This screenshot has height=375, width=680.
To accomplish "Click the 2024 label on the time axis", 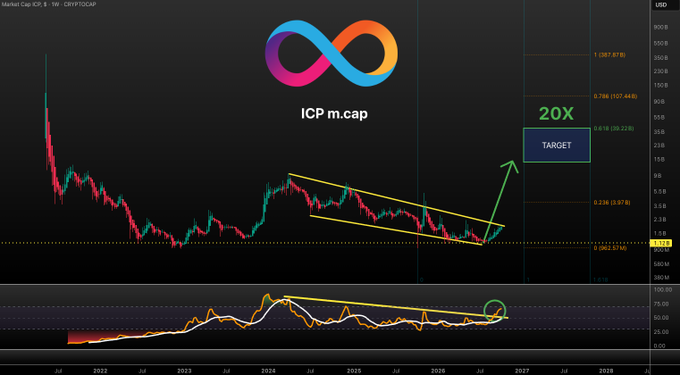I will (269, 371).
